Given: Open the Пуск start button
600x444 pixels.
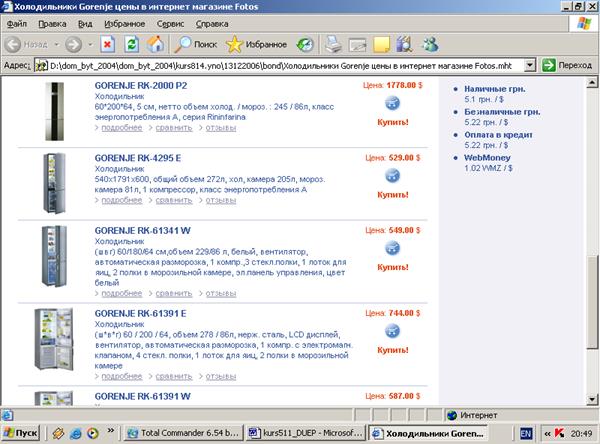Looking at the screenshot, I should pos(20,432).
